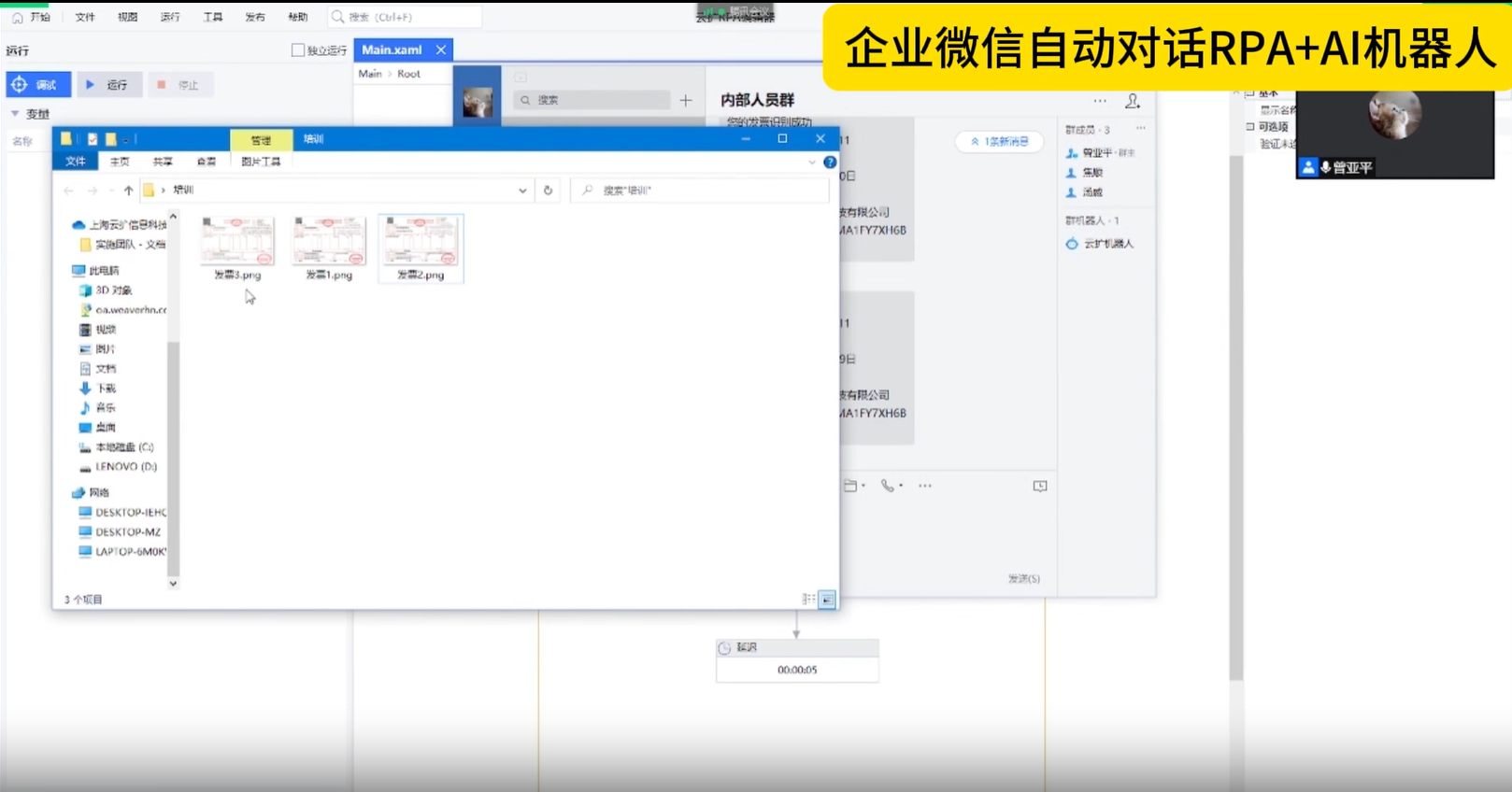The width and height of the screenshot is (1512, 792).
Task: Open the 图片工具 ribbon tab
Action: 261,162
